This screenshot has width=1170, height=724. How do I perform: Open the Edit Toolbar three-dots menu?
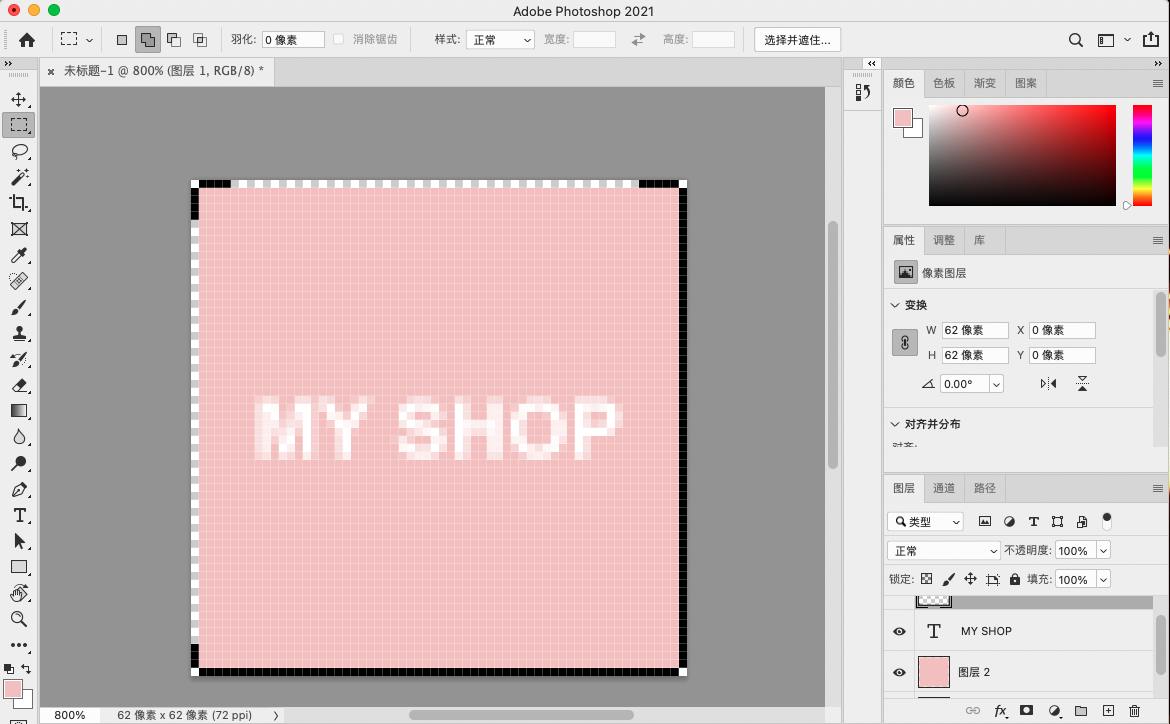(x=19, y=645)
